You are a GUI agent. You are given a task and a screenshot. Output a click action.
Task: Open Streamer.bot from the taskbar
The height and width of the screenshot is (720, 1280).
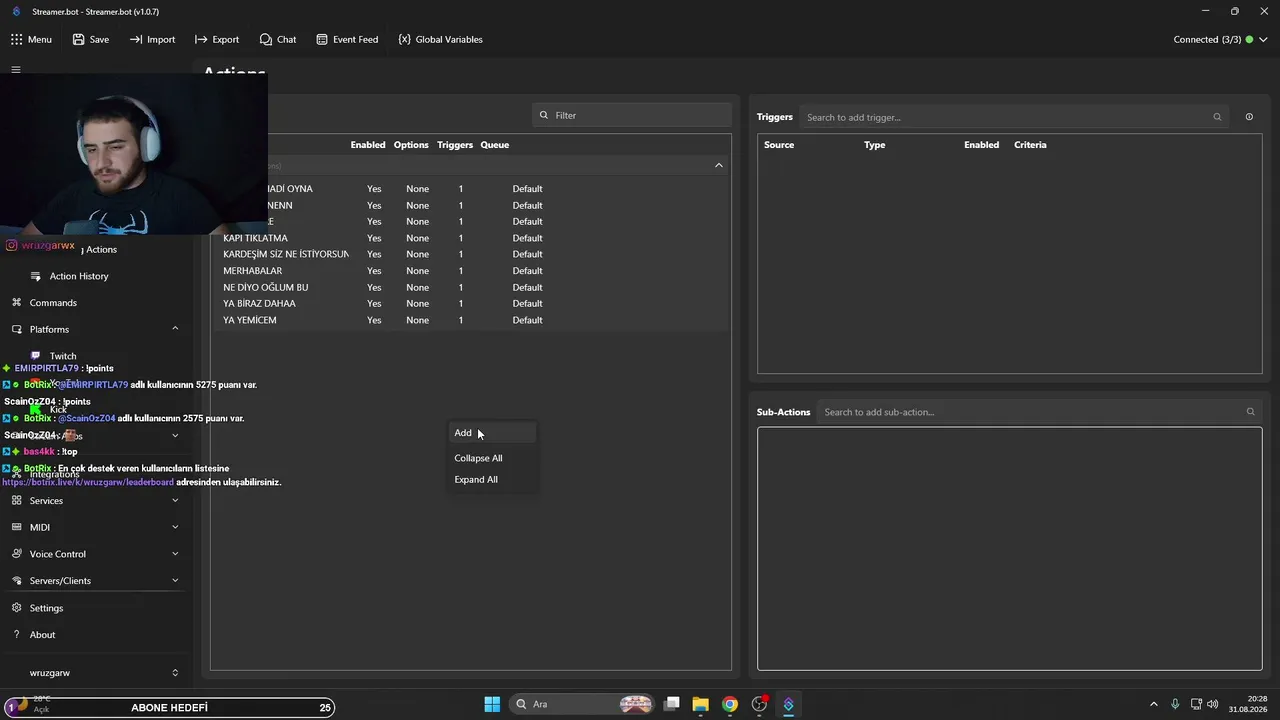788,704
